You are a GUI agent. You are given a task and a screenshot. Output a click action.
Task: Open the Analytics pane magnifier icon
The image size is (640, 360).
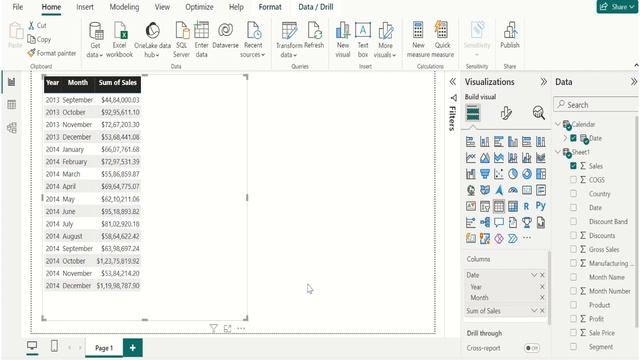pos(538,113)
